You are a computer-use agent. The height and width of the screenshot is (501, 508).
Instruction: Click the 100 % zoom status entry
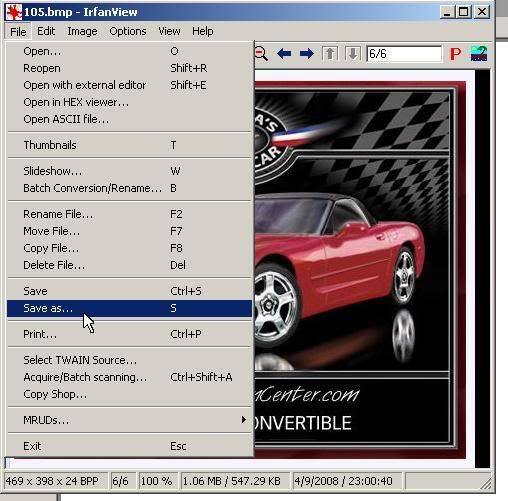point(156,481)
